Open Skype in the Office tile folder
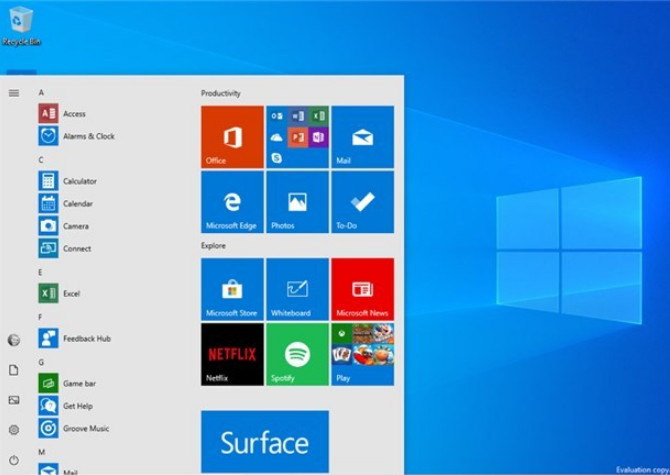The width and height of the screenshot is (670, 475). click(277, 158)
